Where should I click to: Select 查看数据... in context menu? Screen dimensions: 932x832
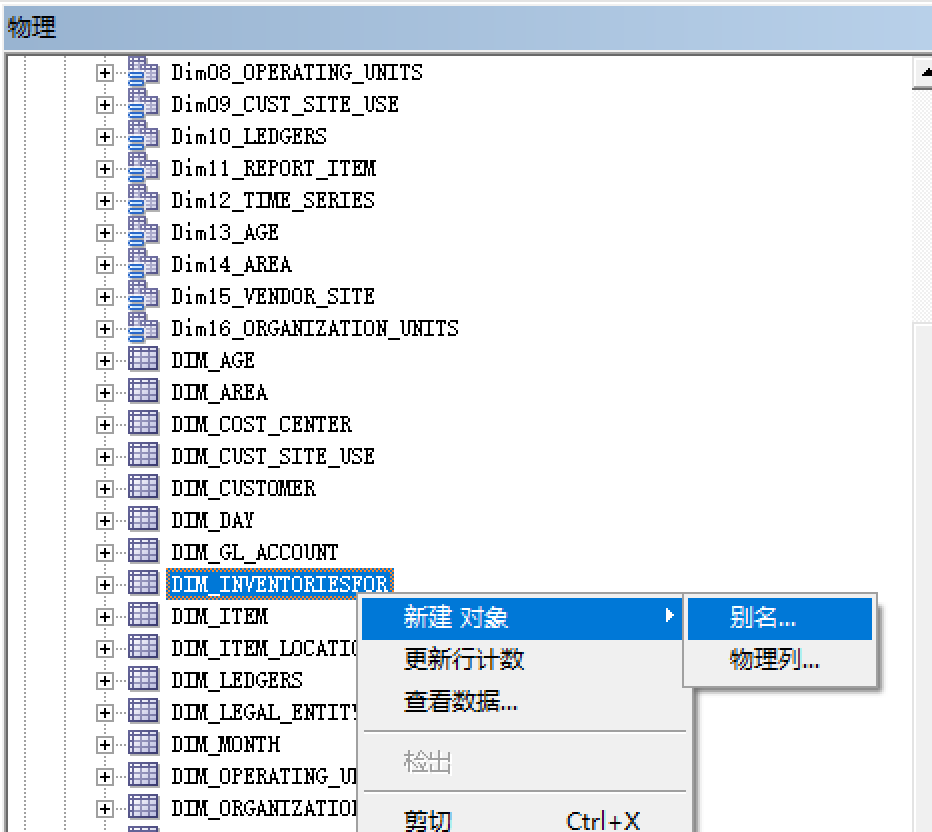pyautogui.click(x=460, y=702)
